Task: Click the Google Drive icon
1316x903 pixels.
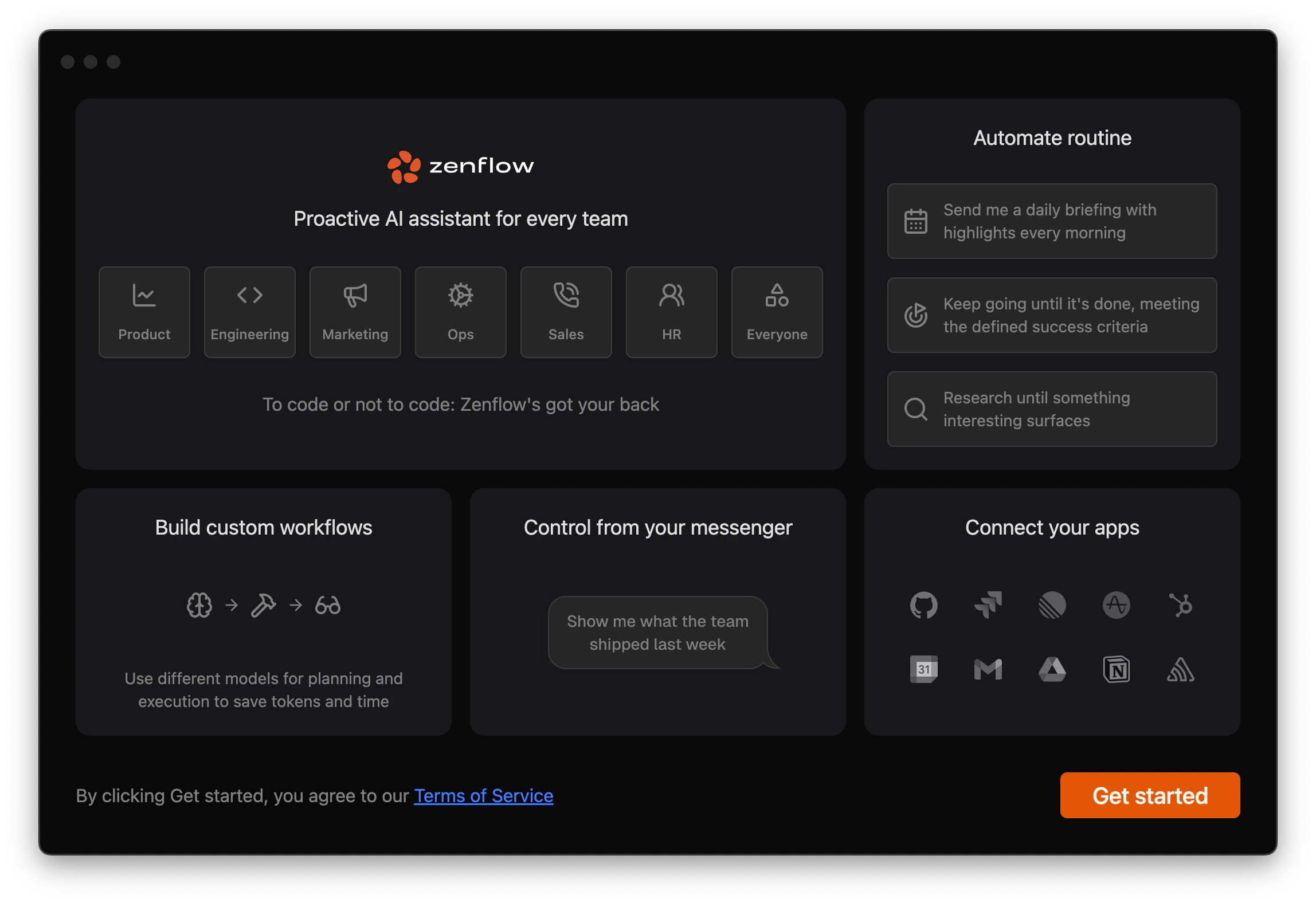Action: pyautogui.click(x=1052, y=669)
